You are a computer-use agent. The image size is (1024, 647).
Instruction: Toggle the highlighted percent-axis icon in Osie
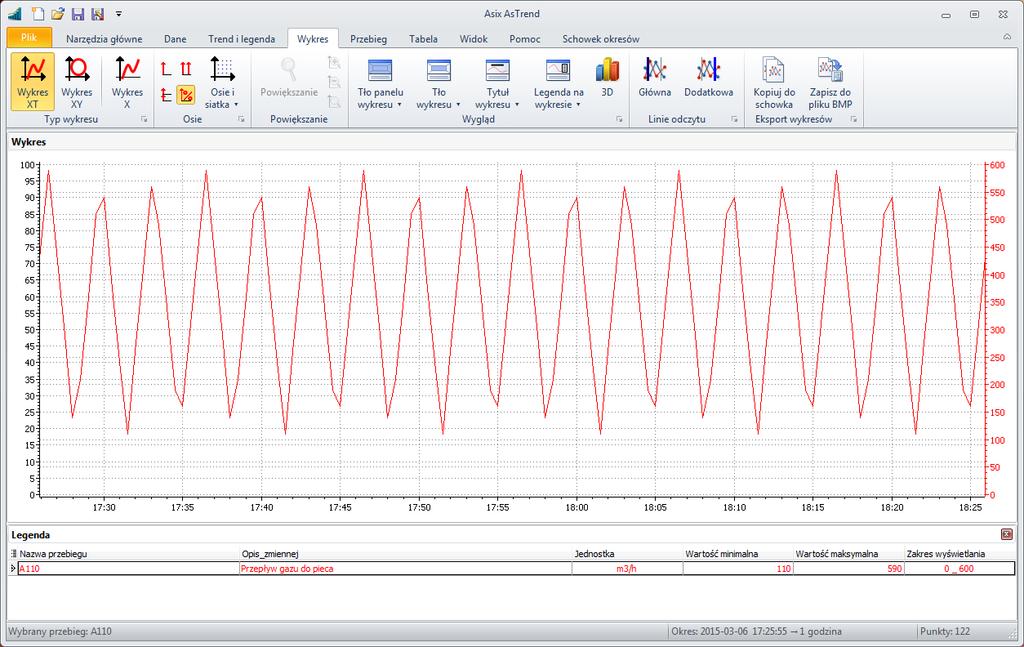pos(186,95)
